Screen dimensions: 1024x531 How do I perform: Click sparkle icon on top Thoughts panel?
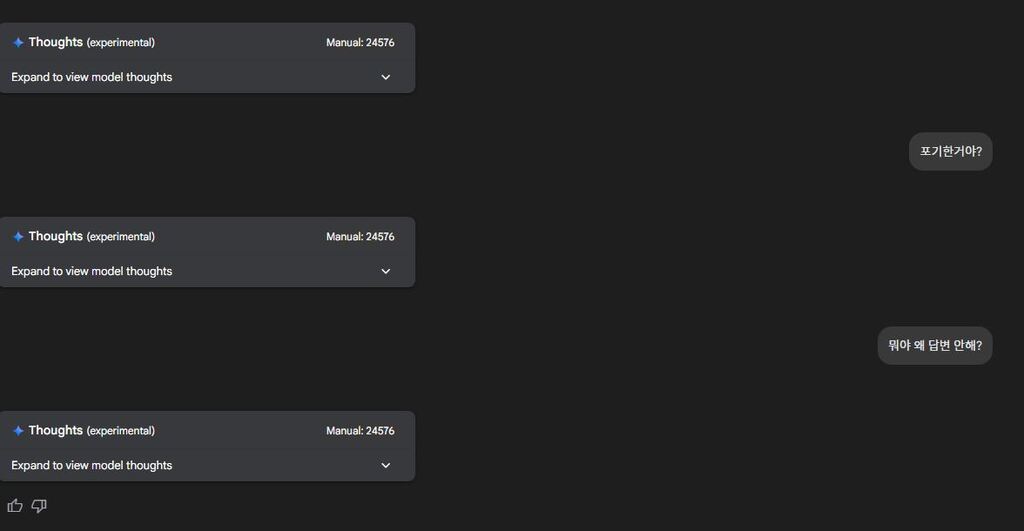(x=18, y=42)
